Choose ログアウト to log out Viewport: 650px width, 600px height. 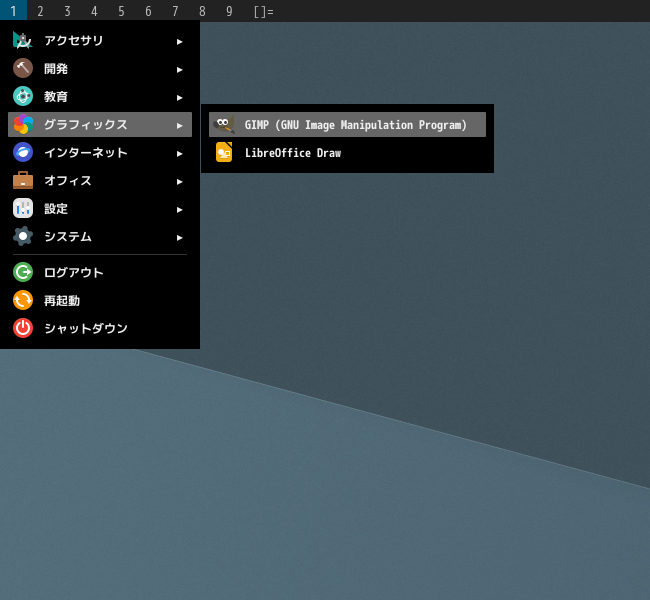[x=100, y=272]
